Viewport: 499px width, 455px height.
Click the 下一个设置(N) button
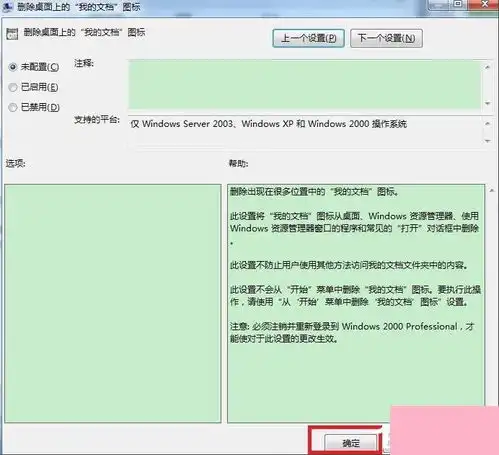(386, 38)
